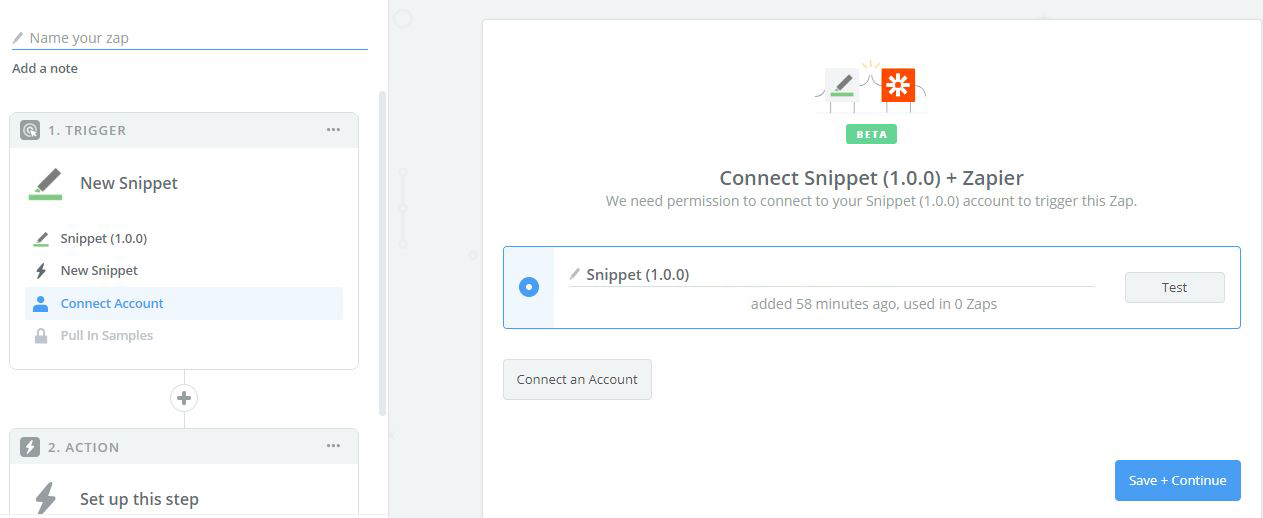Click Save + Continue
Image resolution: width=1263 pixels, height=518 pixels.
click(1177, 480)
